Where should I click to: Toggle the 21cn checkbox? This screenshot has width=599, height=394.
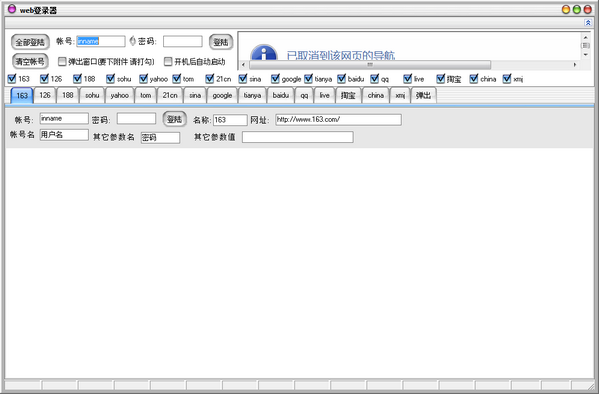209,79
